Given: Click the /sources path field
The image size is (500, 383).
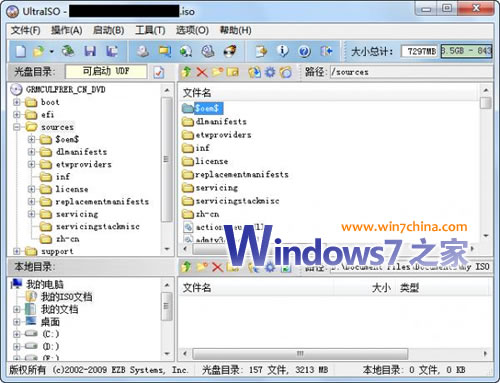Looking at the screenshot, I should (x=411, y=72).
